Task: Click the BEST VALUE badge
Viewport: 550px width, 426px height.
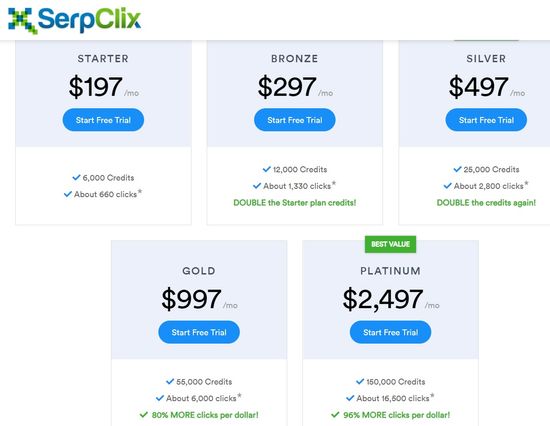Action: tap(390, 244)
